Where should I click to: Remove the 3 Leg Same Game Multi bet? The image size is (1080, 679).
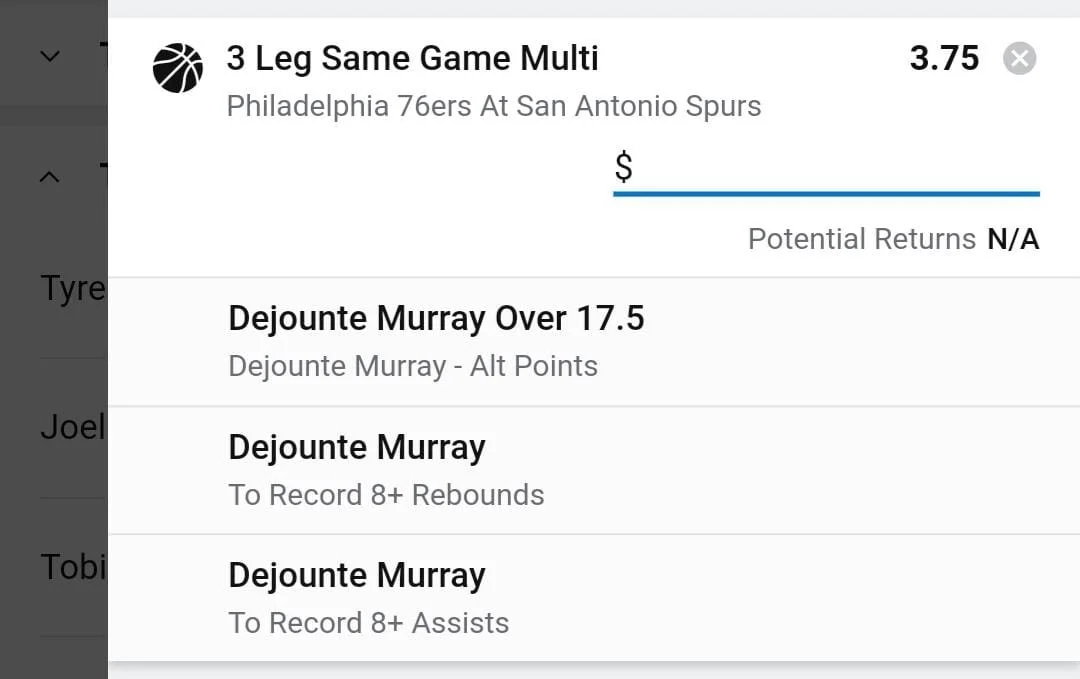coord(1019,59)
